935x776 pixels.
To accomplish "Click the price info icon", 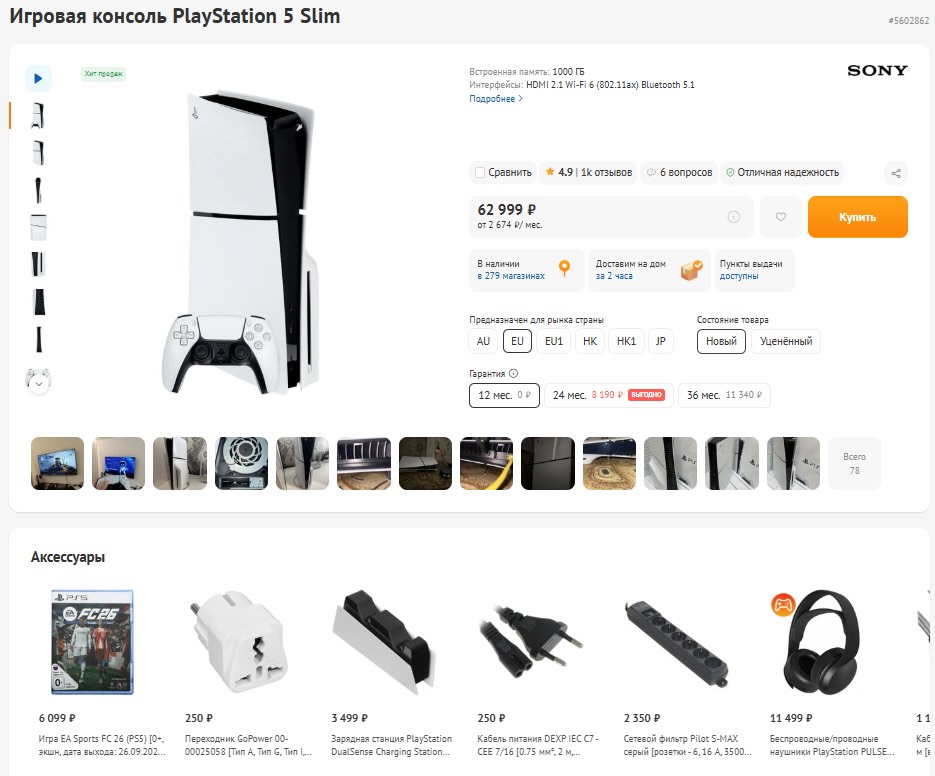I will click(733, 217).
